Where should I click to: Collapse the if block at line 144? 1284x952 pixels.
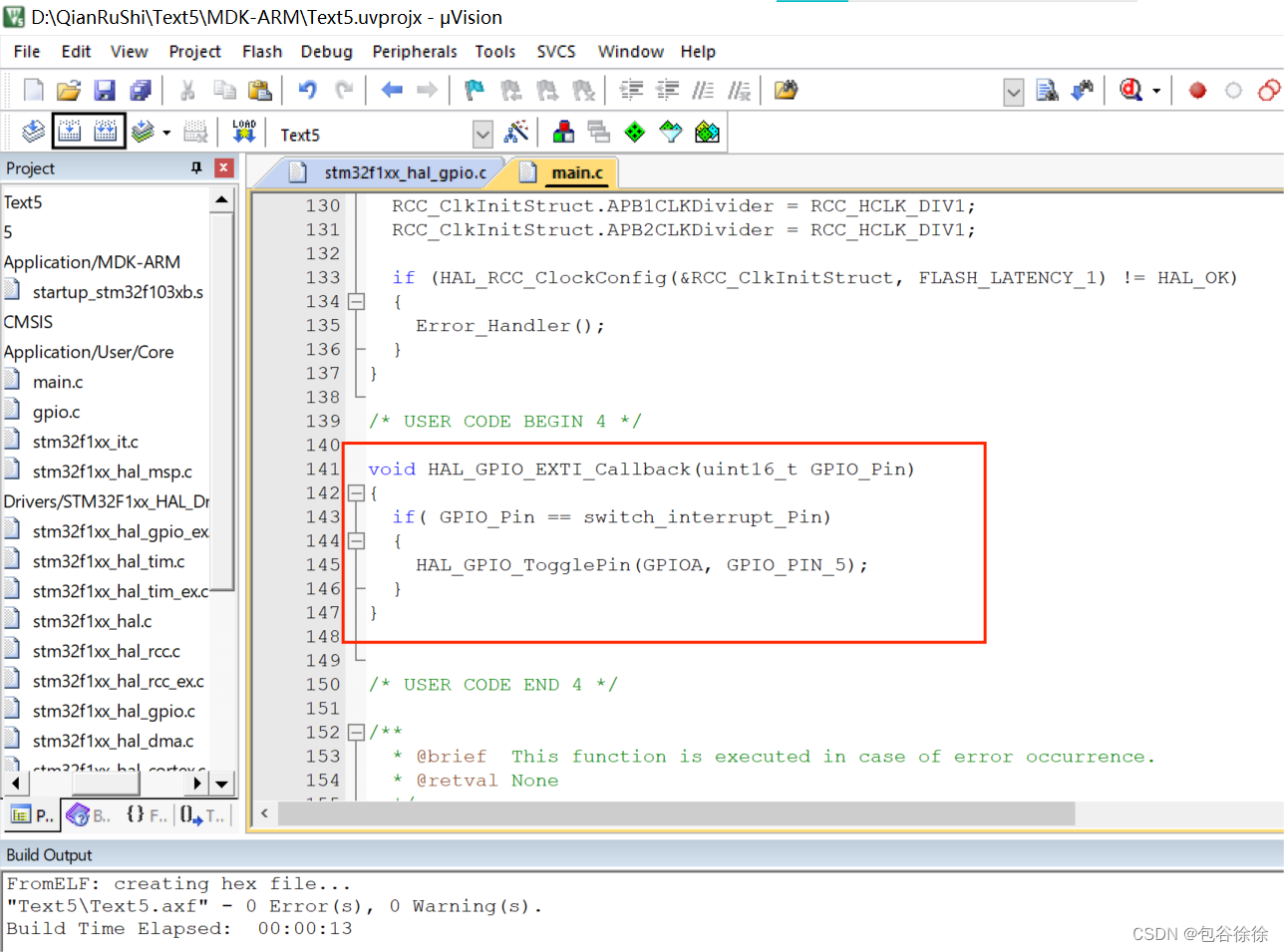(356, 540)
